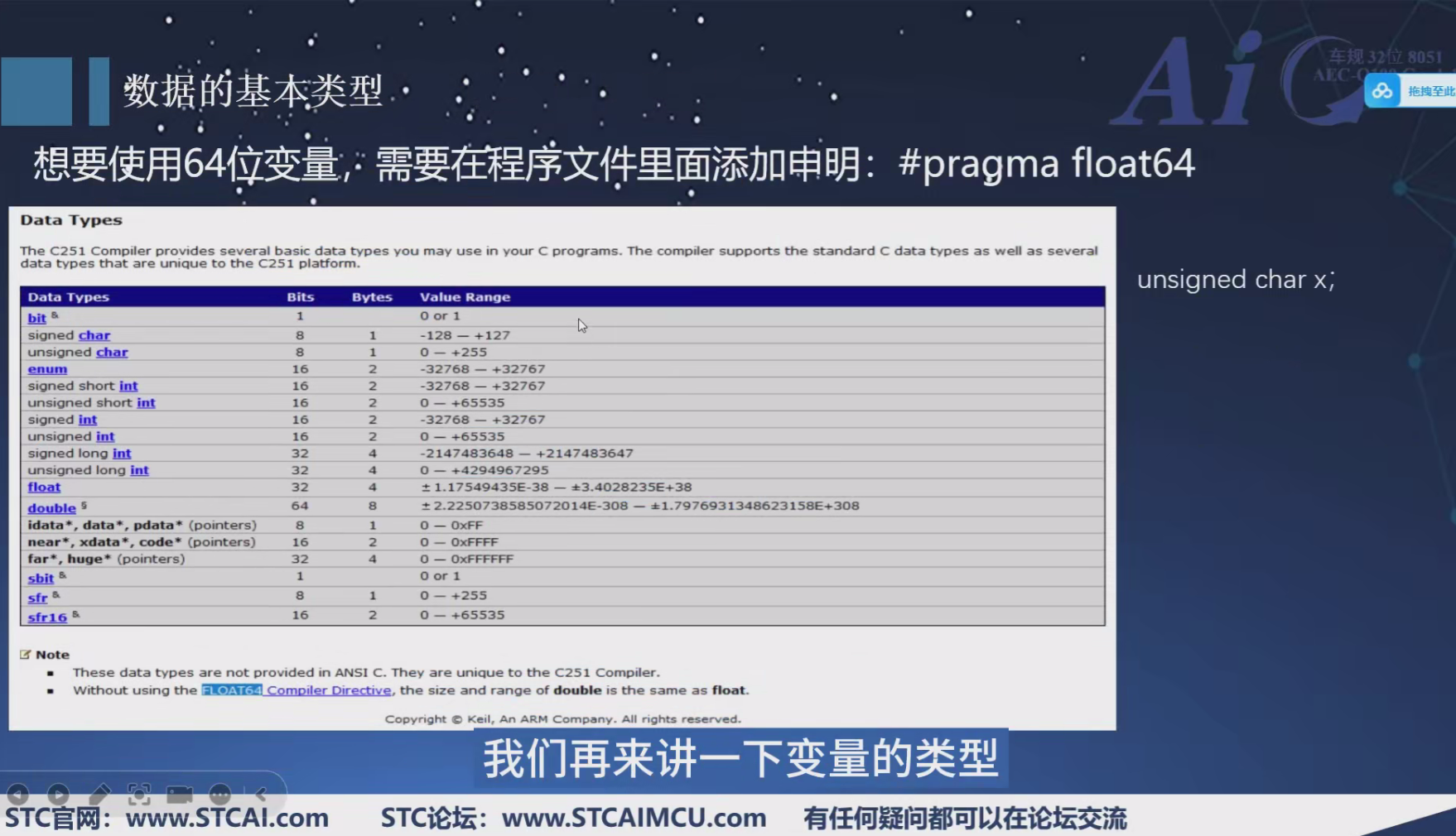Screen dimensions: 1456x836
Task: Collapse the slideshow toolbar chevron
Action: [x=261, y=795]
